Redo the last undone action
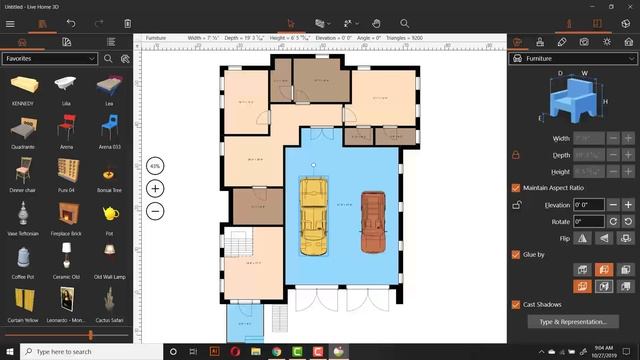640x360 pixels. (99, 24)
